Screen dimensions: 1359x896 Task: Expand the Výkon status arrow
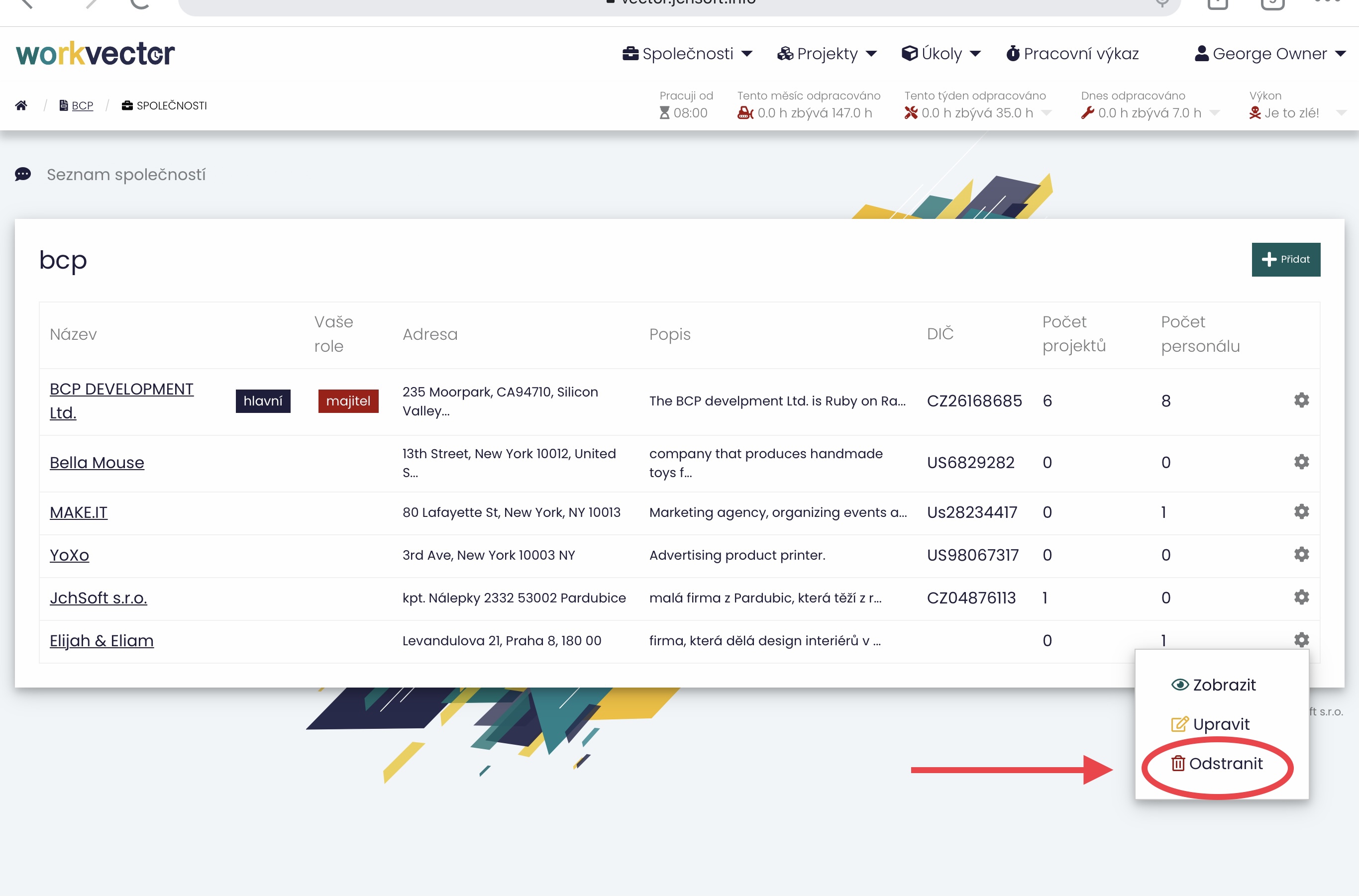point(1341,112)
